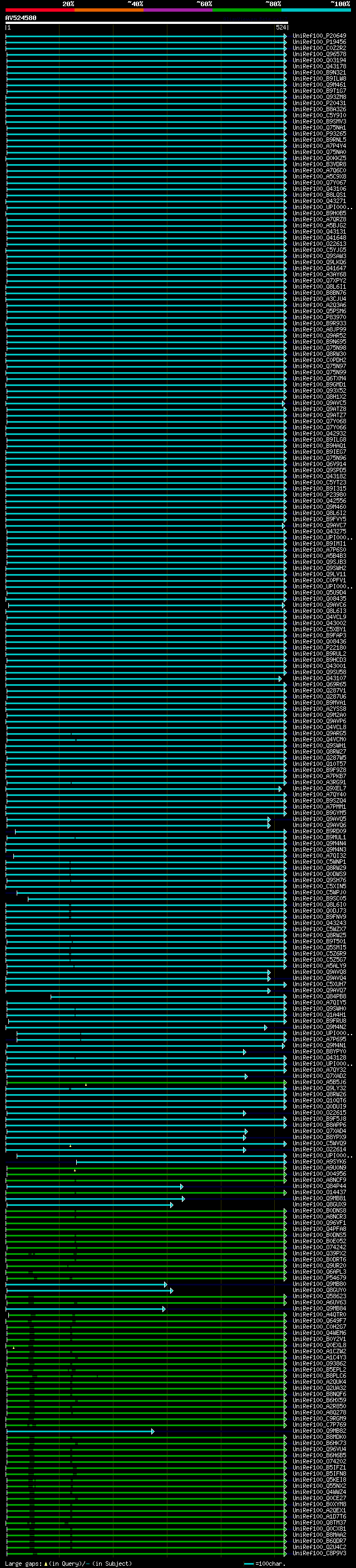Click the UniRef100_Q9MB82 label
This screenshot has width=356, height=1568.
(x=319, y=1432)
